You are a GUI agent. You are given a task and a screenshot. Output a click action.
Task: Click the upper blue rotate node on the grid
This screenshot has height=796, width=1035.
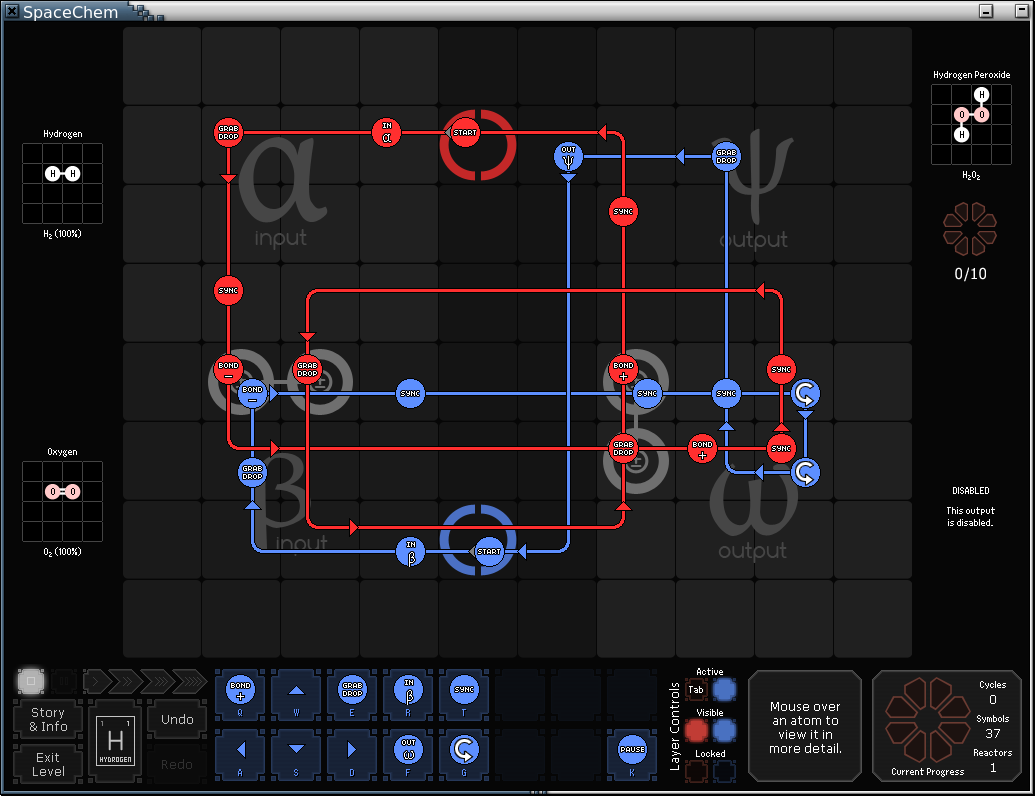pyautogui.click(x=805, y=394)
